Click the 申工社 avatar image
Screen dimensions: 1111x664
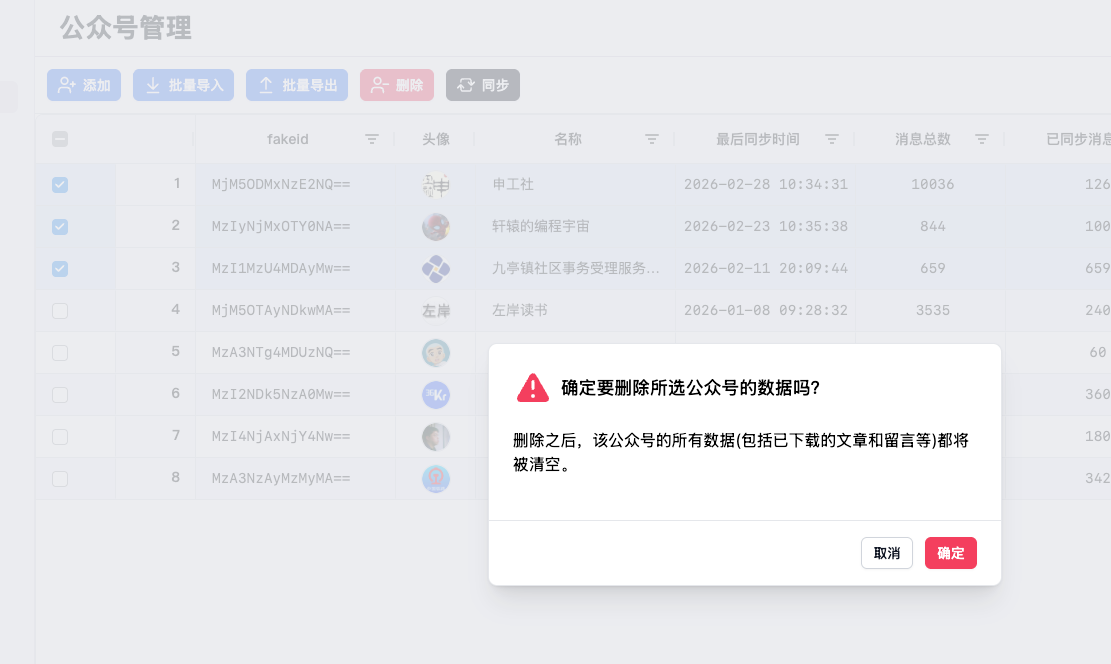[436, 185]
